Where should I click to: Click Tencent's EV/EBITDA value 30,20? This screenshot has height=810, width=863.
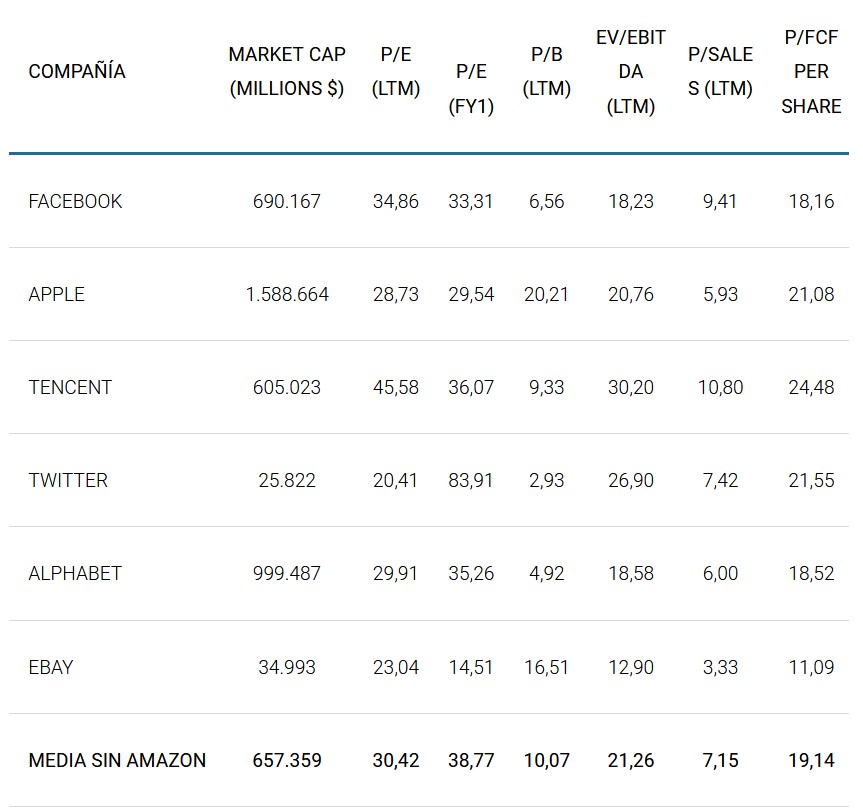[631, 387]
